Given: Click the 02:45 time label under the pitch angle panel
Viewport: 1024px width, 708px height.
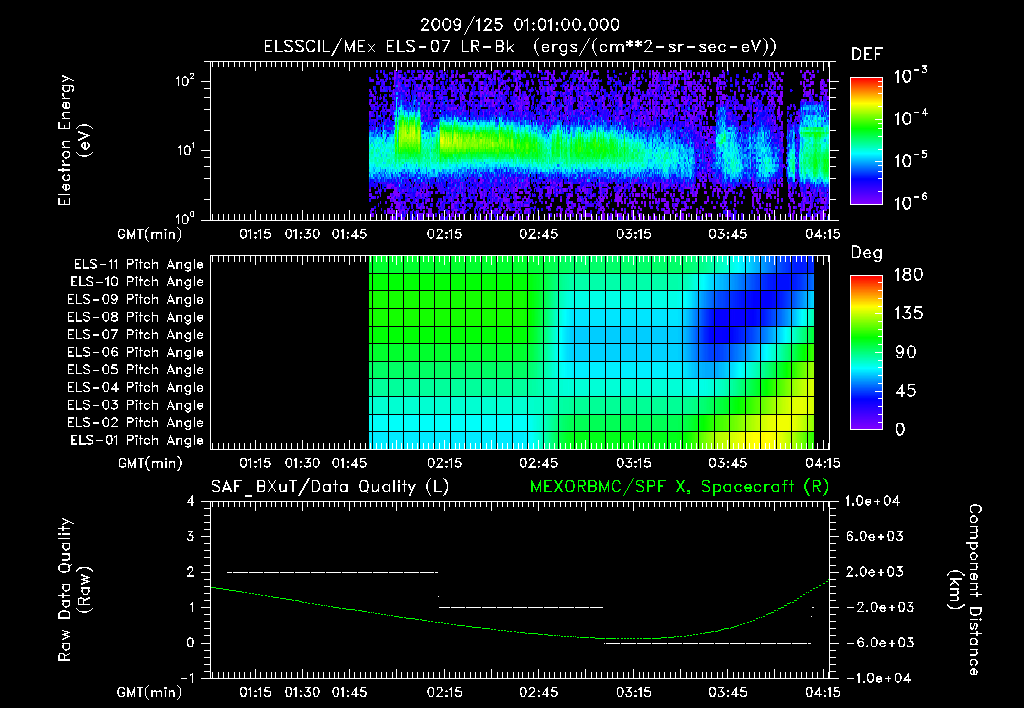Looking at the screenshot, I should coord(539,463).
